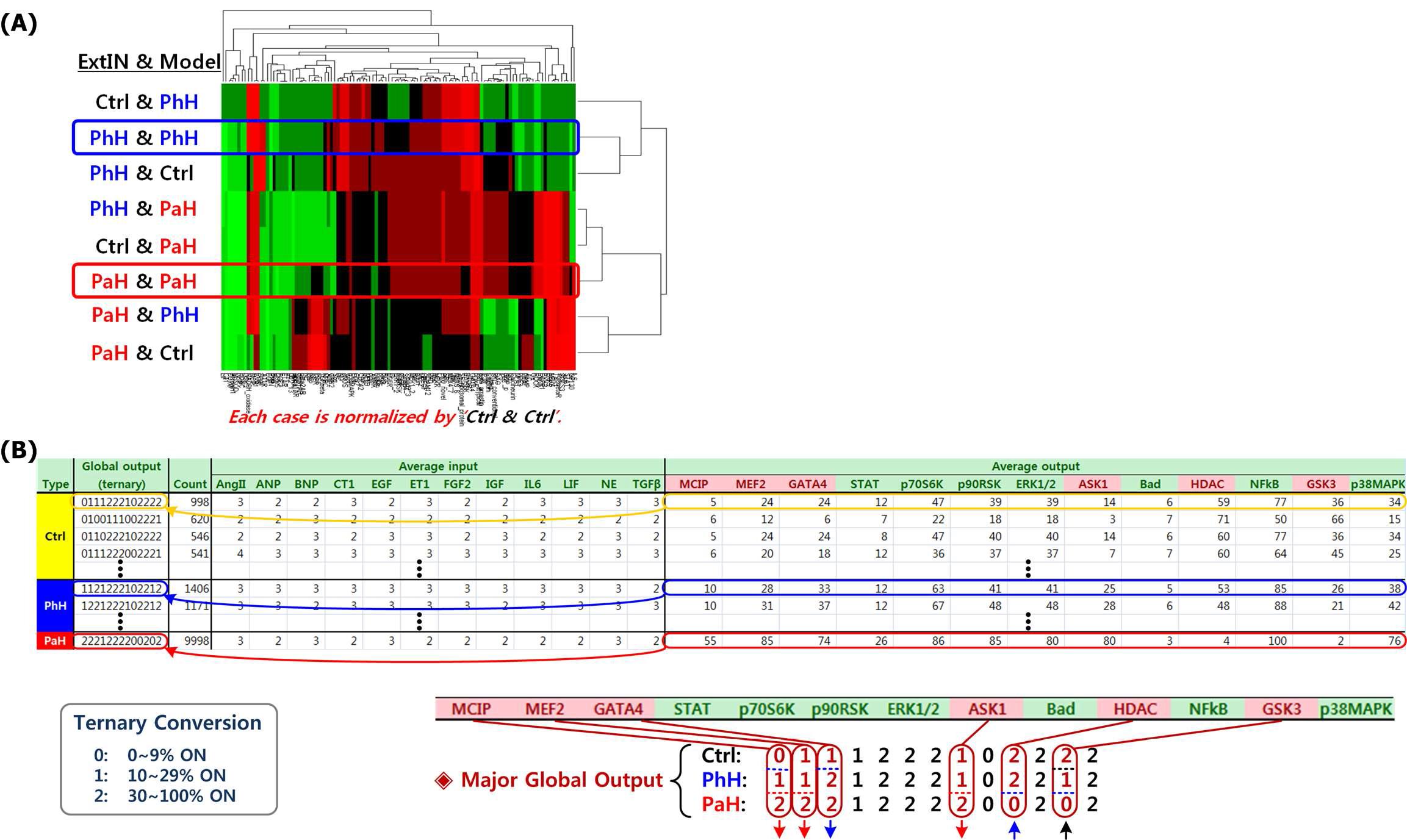Select the 'NE' input column header

click(x=608, y=484)
